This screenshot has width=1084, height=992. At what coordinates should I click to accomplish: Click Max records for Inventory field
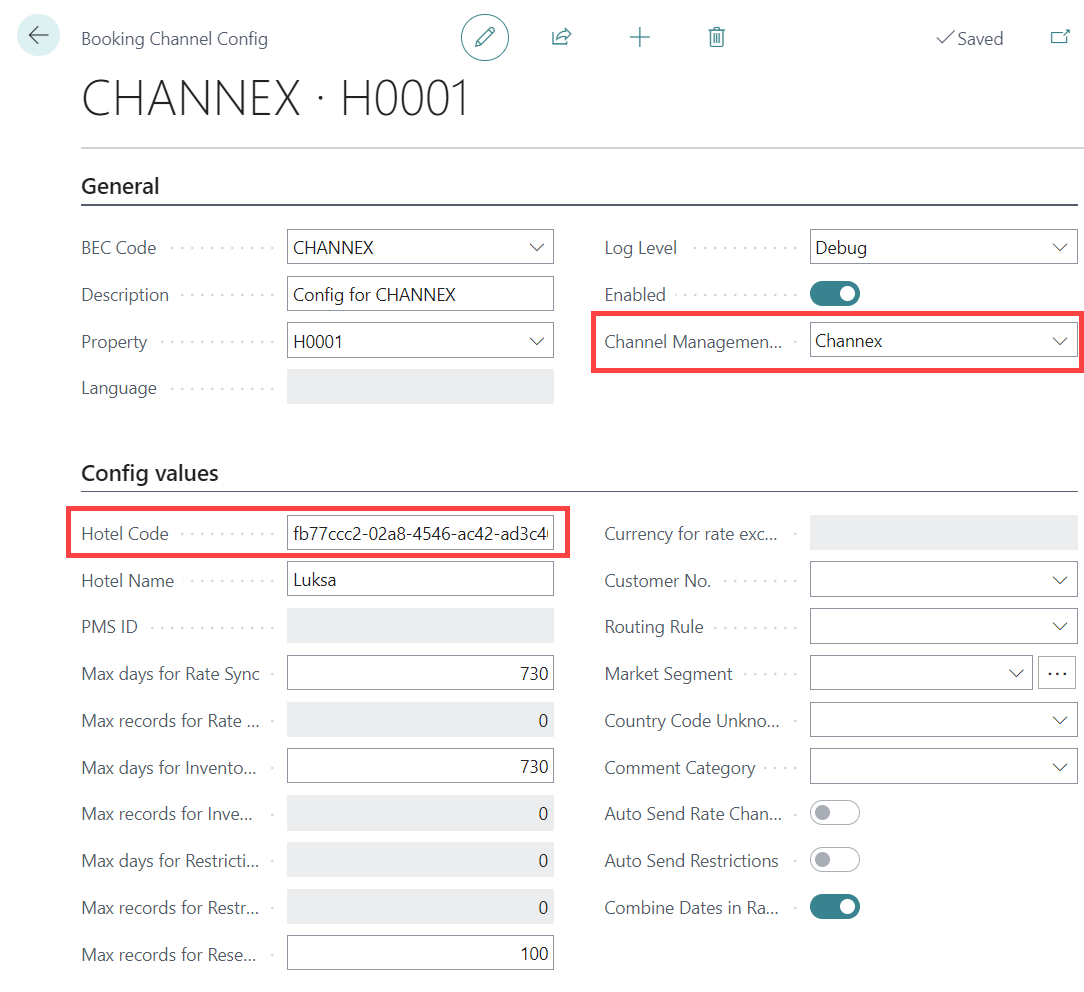click(420, 813)
